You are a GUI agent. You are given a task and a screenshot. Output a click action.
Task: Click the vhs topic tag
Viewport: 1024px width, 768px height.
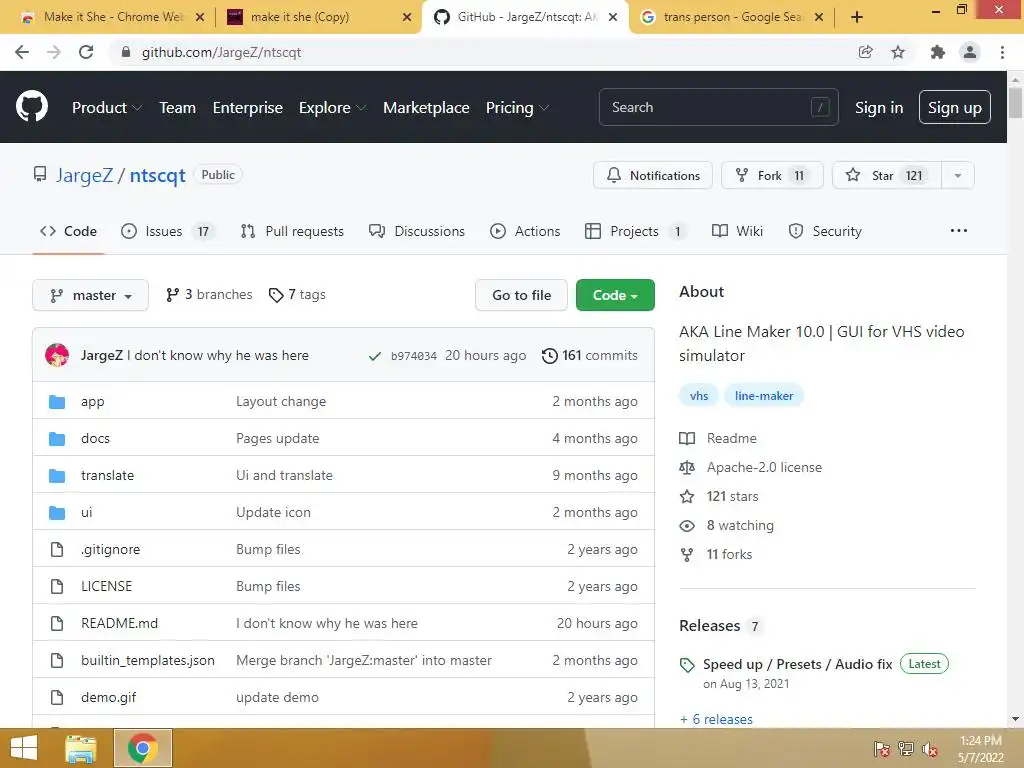(699, 396)
